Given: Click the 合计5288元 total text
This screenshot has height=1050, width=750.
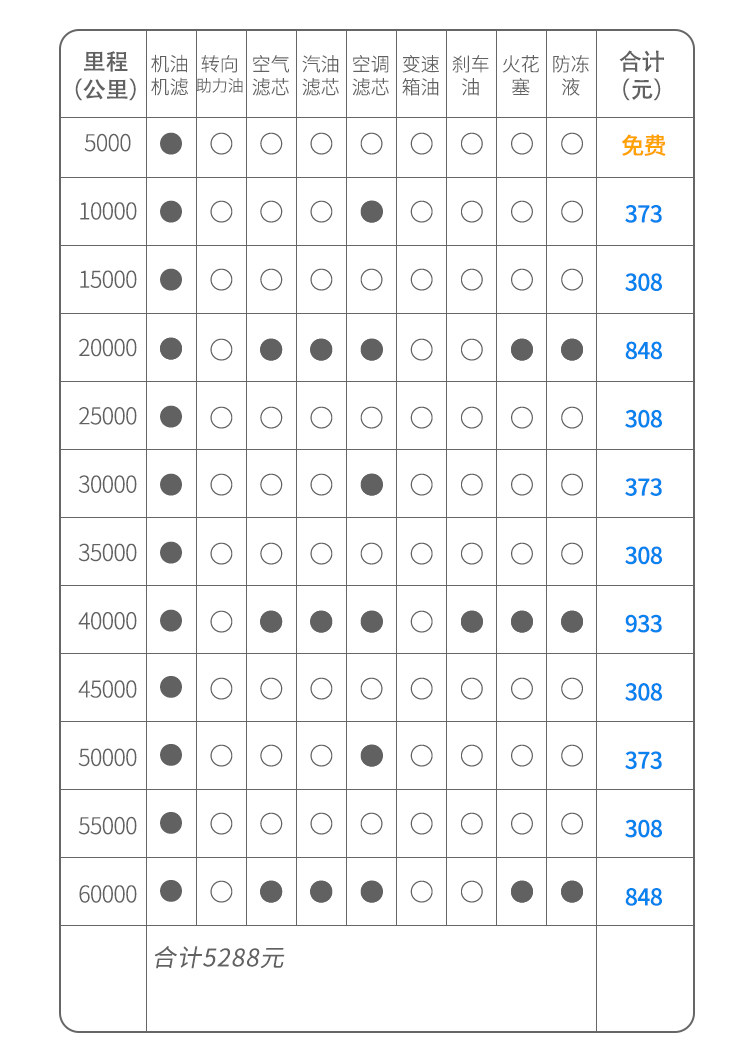Looking at the screenshot, I should tap(219, 958).
